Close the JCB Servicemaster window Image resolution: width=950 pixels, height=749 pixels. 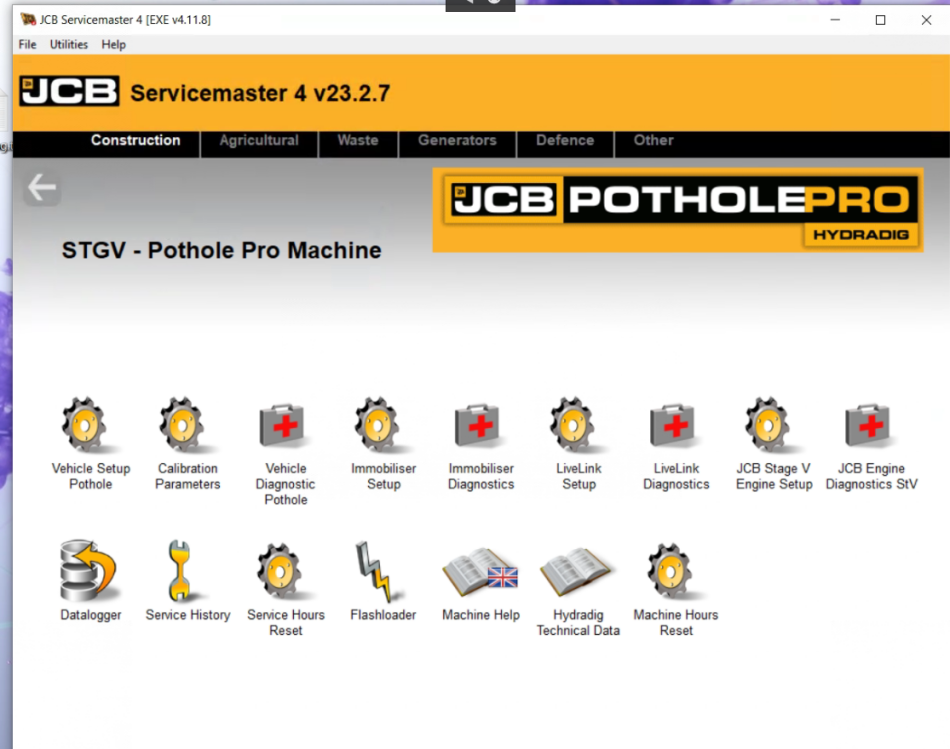[926, 19]
